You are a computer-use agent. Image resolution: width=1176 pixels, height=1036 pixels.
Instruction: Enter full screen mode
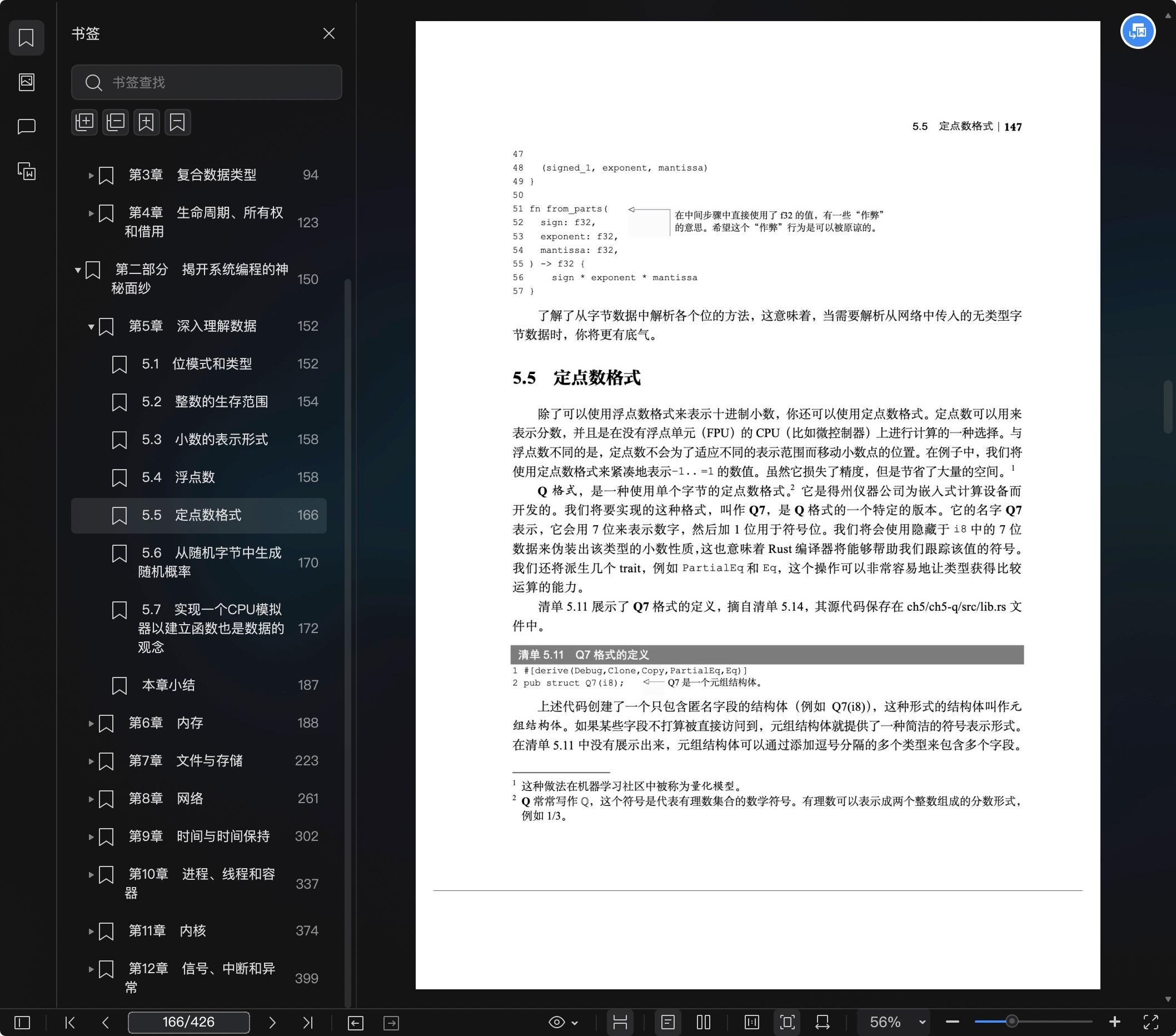coord(1150,1022)
